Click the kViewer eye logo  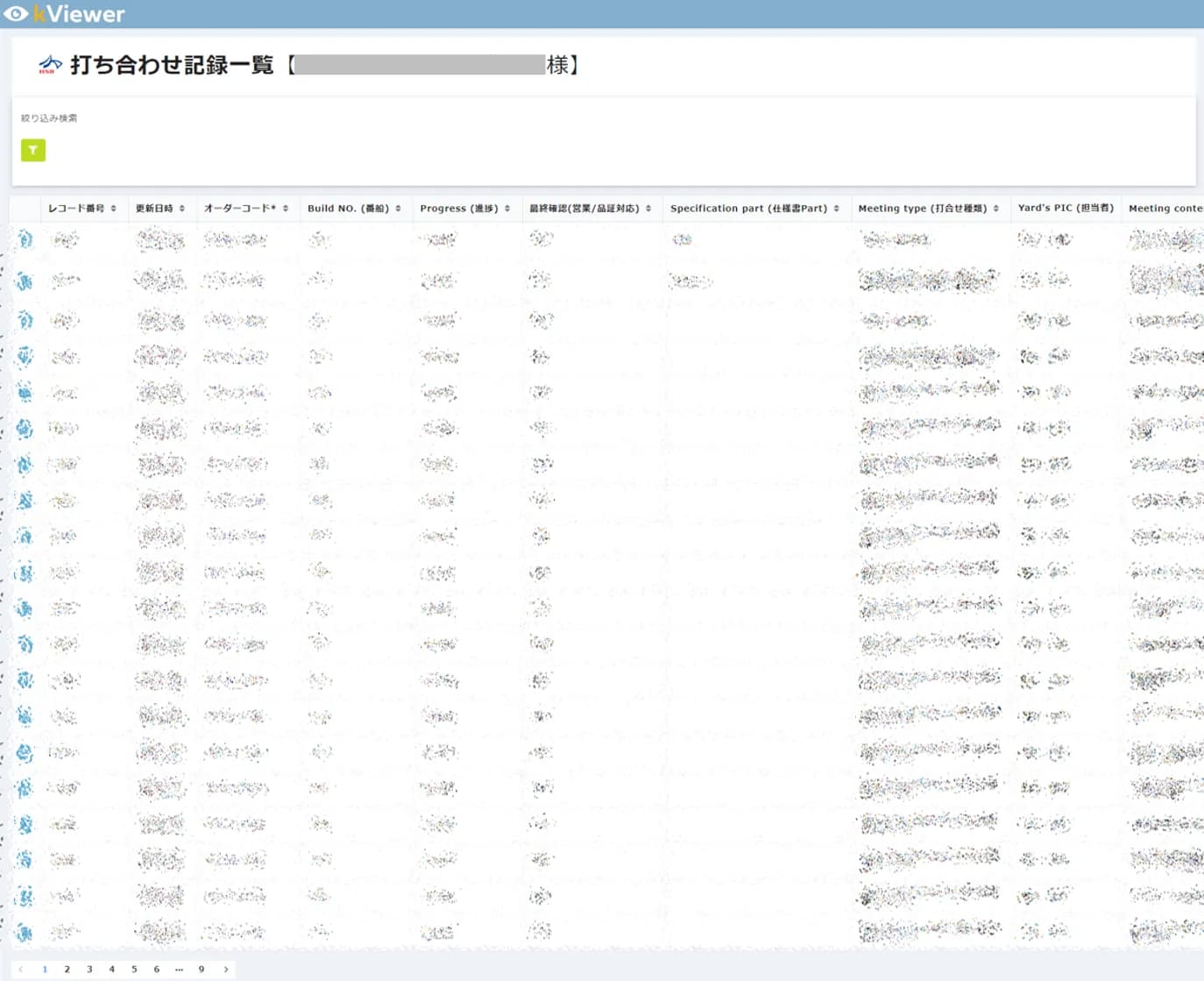pos(16,14)
